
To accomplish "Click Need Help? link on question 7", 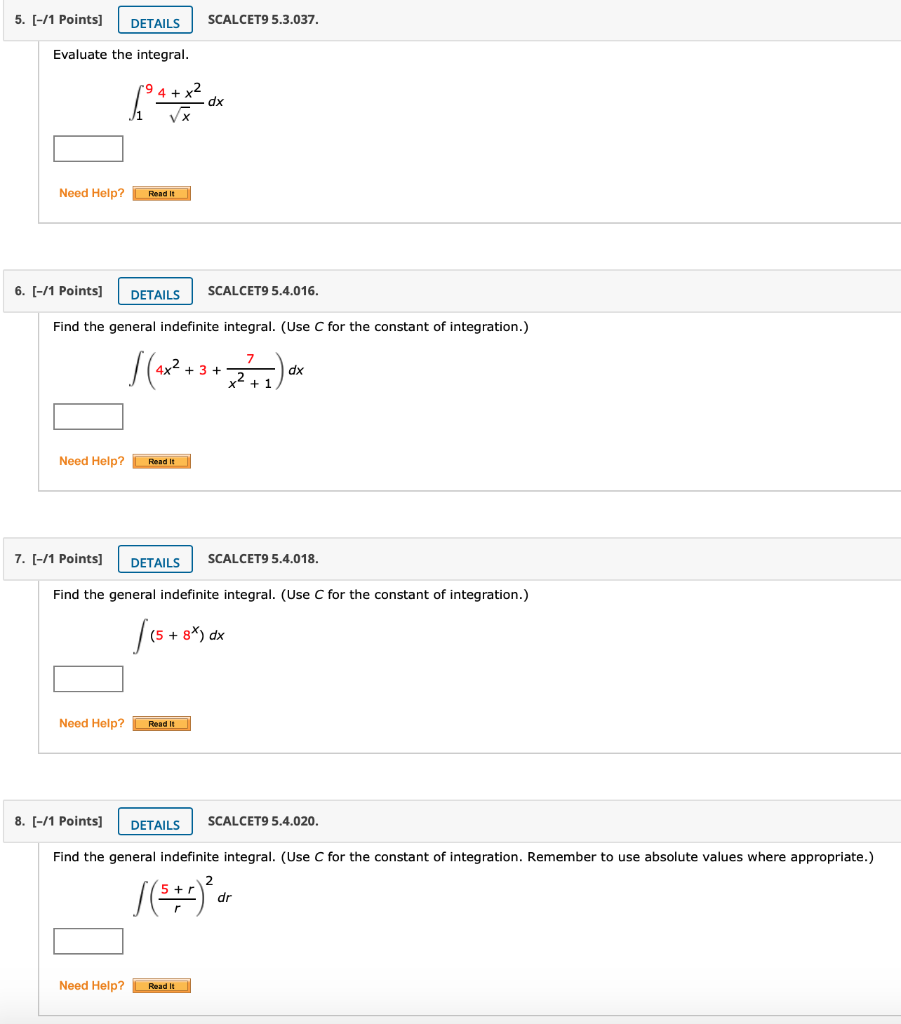I will click(x=91, y=723).
